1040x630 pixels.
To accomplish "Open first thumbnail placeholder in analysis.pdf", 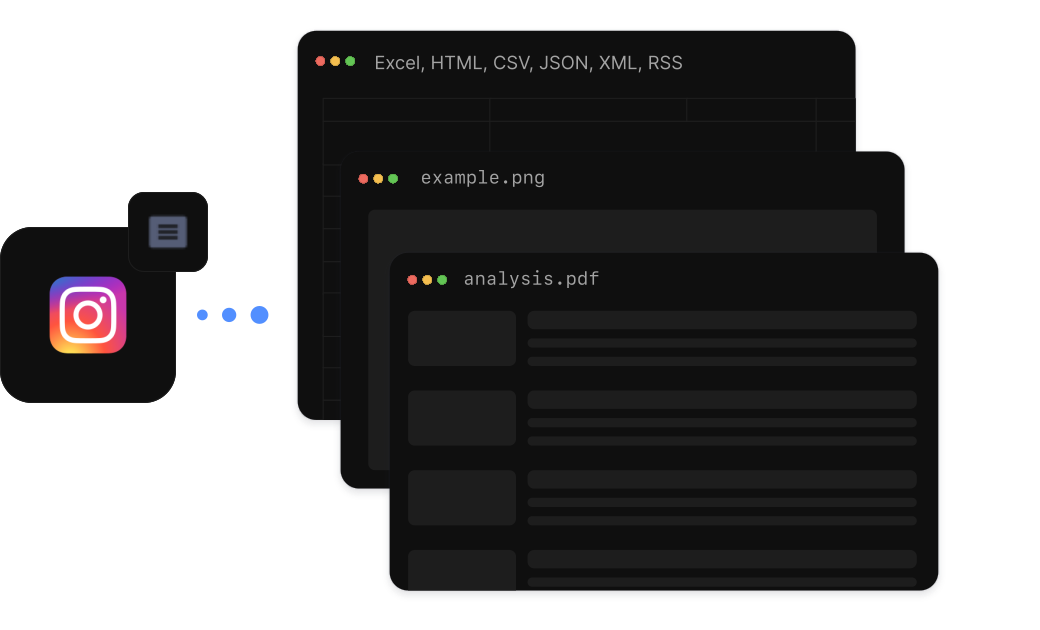I will pyautogui.click(x=462, y=338).
